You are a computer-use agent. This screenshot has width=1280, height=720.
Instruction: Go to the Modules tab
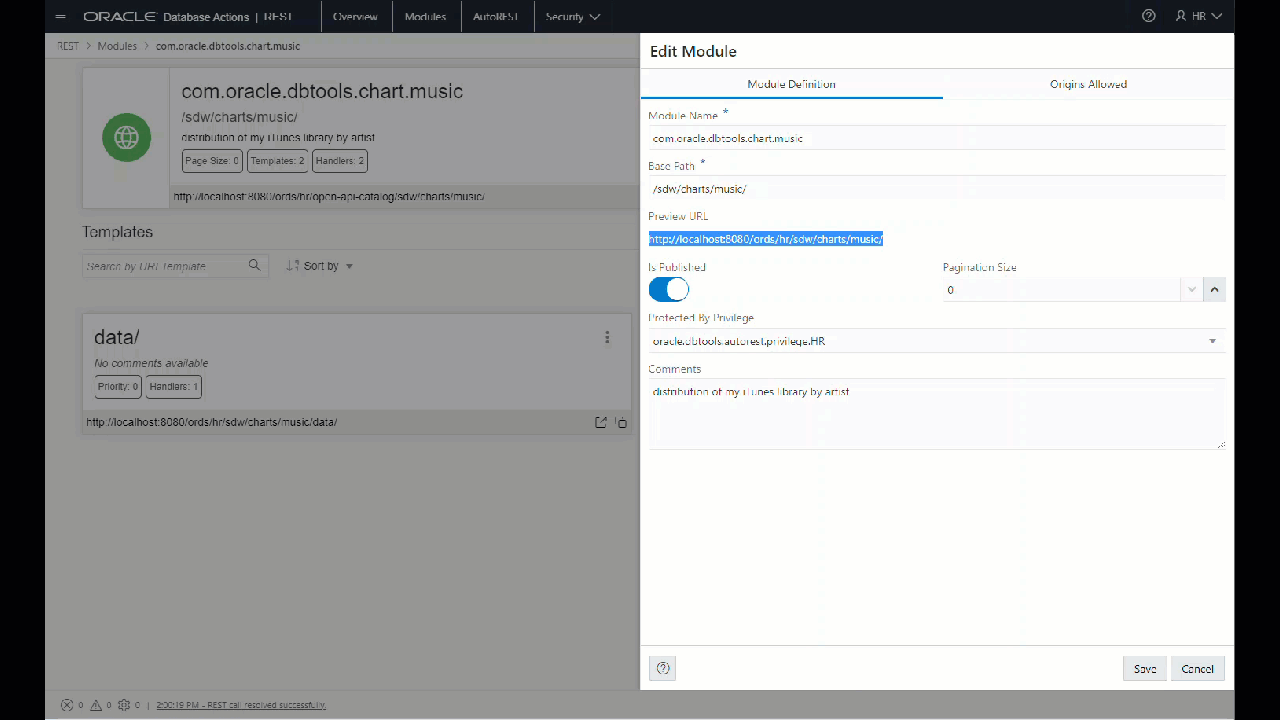425,17
